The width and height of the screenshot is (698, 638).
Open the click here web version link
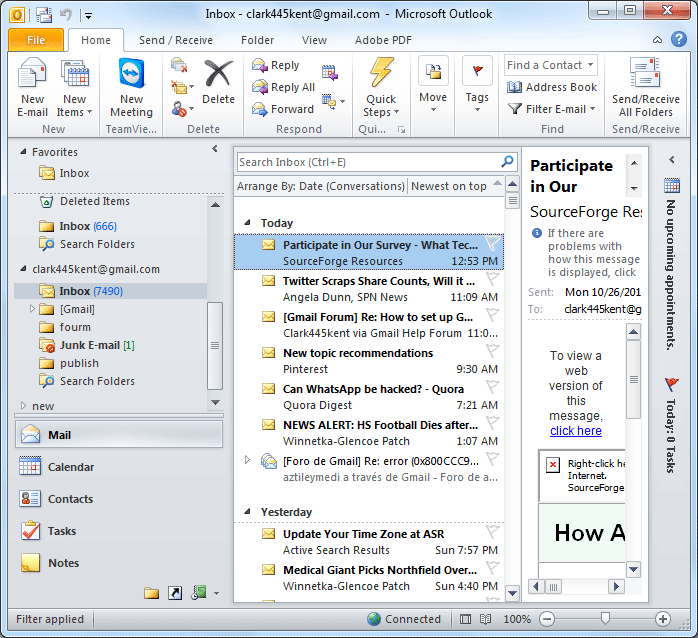pyautogui.click(x=576, y=431)
